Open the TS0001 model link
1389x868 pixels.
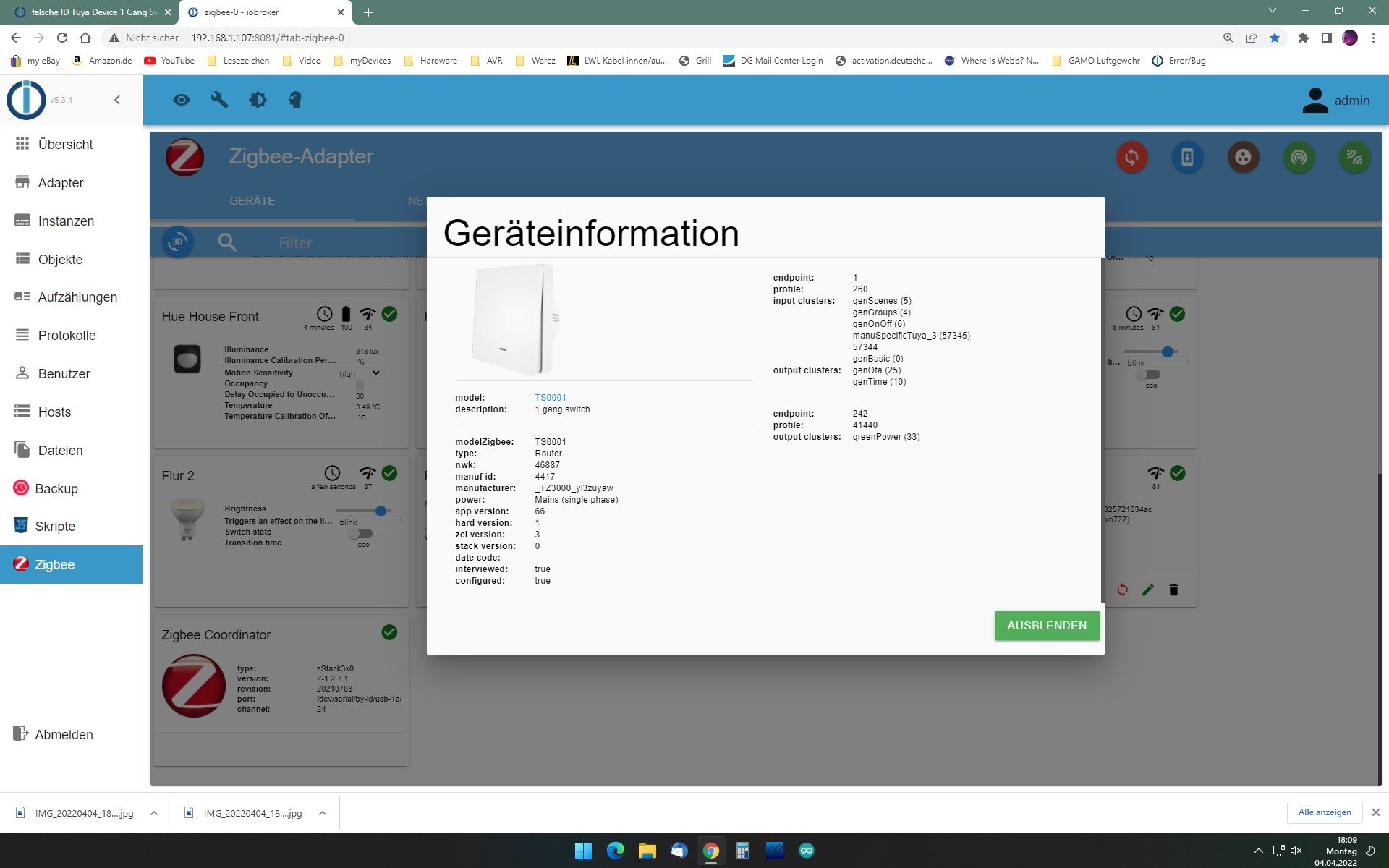(550, 398)
